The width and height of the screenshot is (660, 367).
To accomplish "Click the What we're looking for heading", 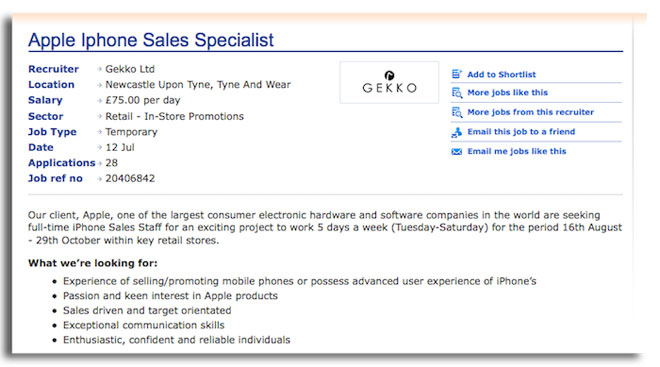I will [93, 263].
